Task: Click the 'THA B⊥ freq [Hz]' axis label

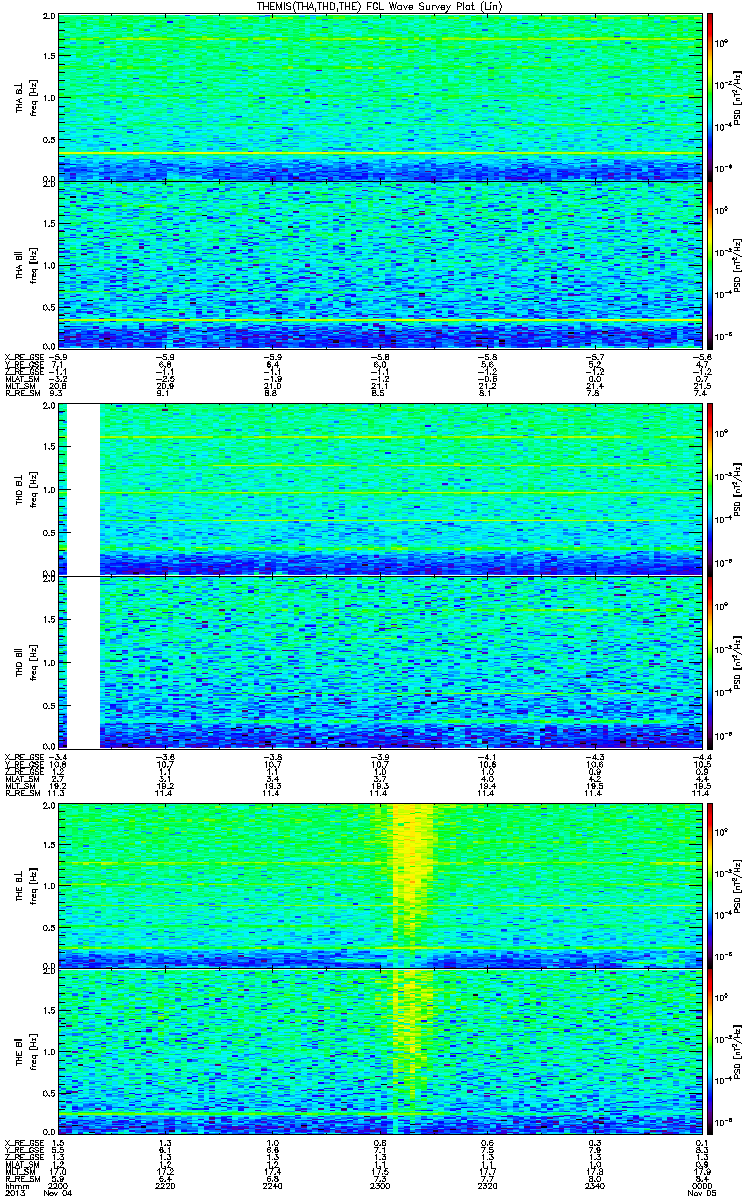Action: click(x=25, y=97)
